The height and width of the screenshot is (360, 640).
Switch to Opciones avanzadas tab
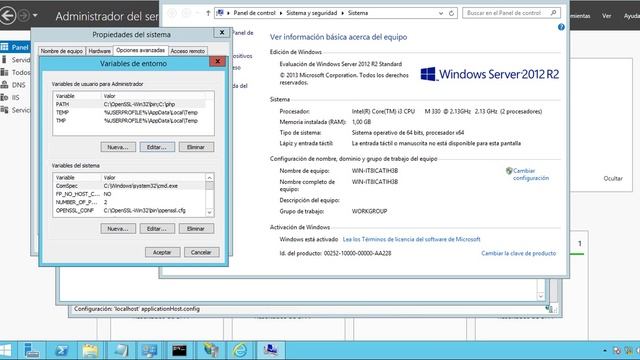coord(140,50)
